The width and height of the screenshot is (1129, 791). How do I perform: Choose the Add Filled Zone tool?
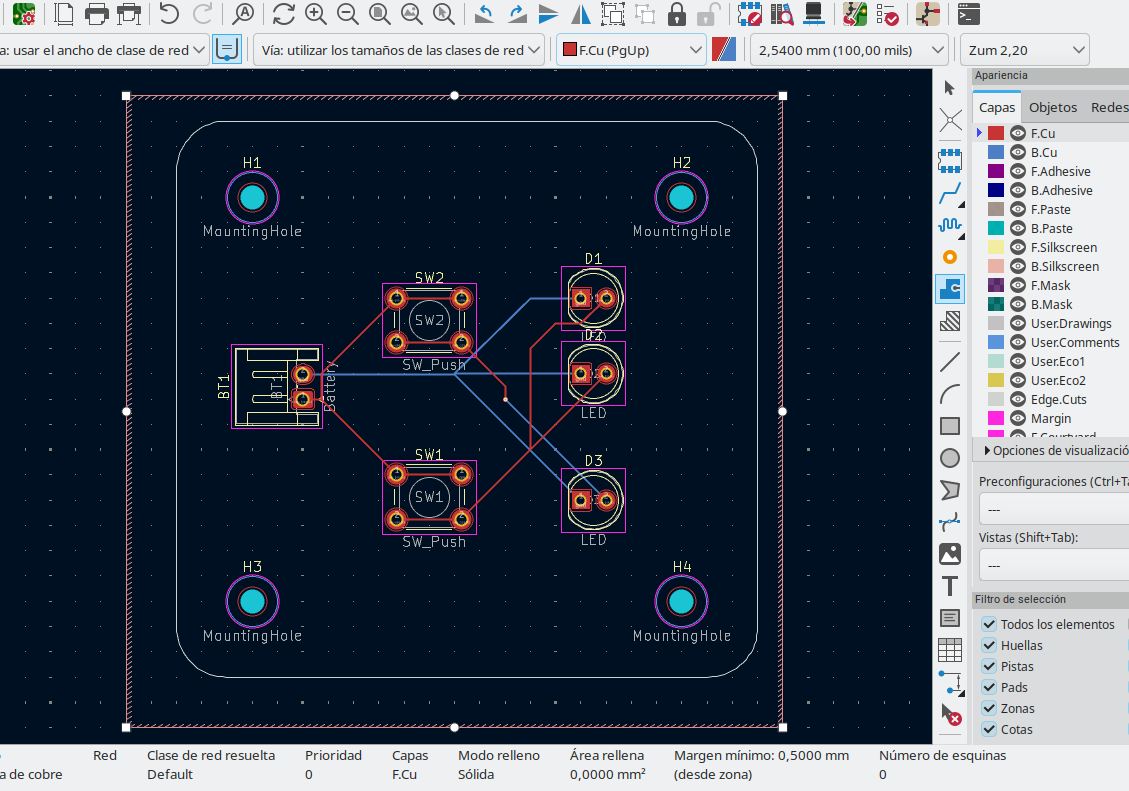950,289
